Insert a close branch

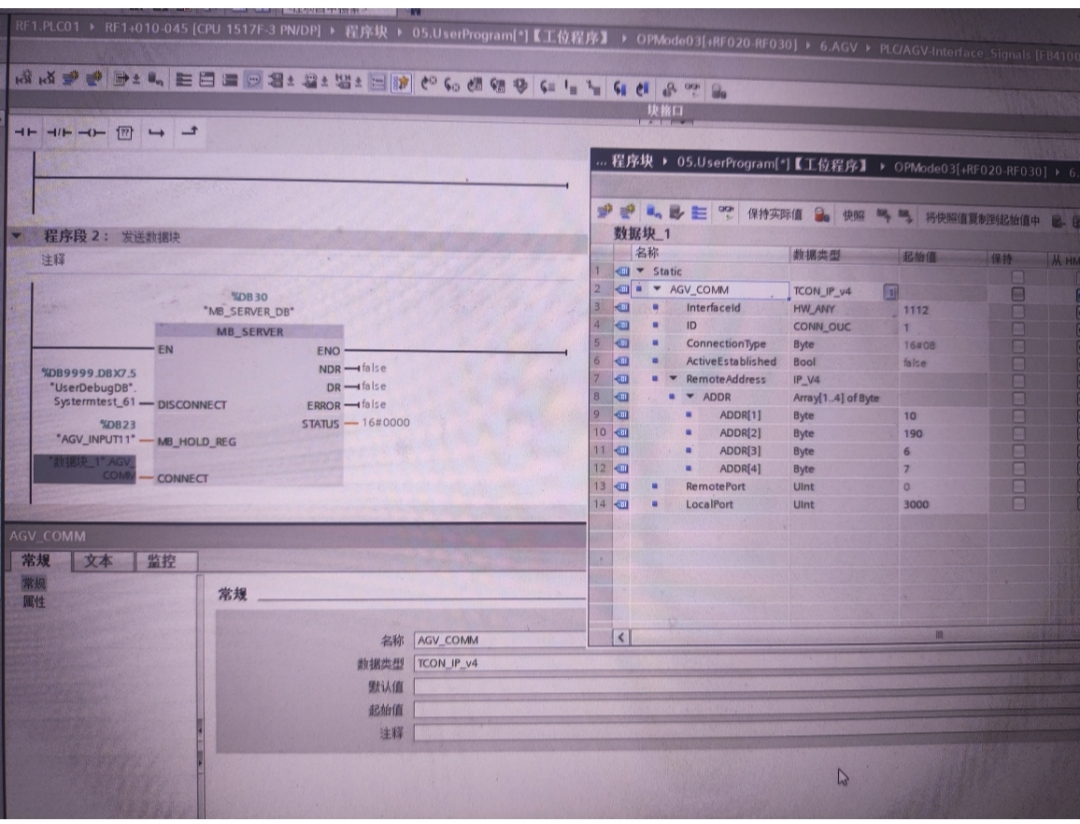coord(189,131)
